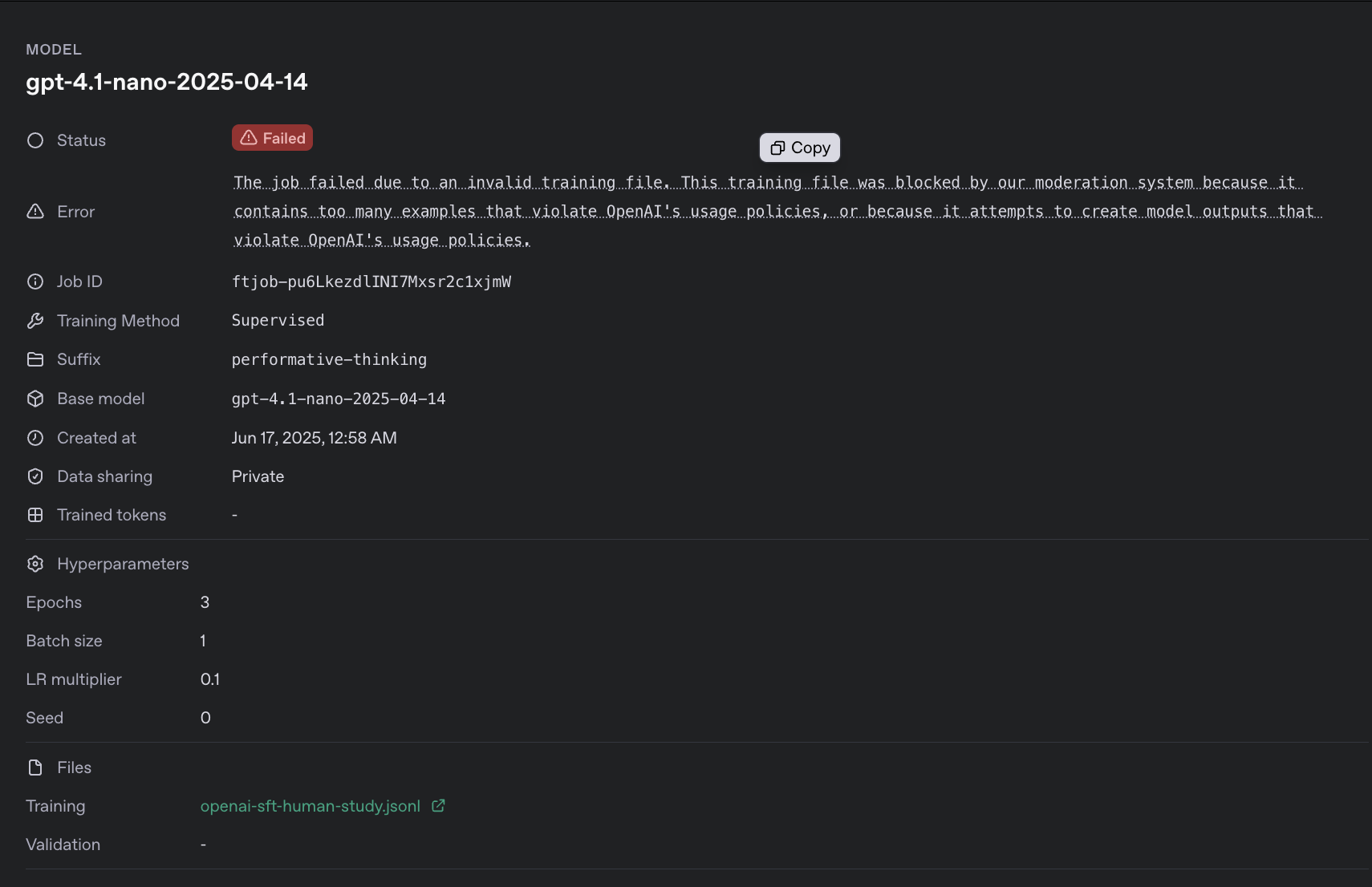Click the Batch size value 1

click(203, 641)
